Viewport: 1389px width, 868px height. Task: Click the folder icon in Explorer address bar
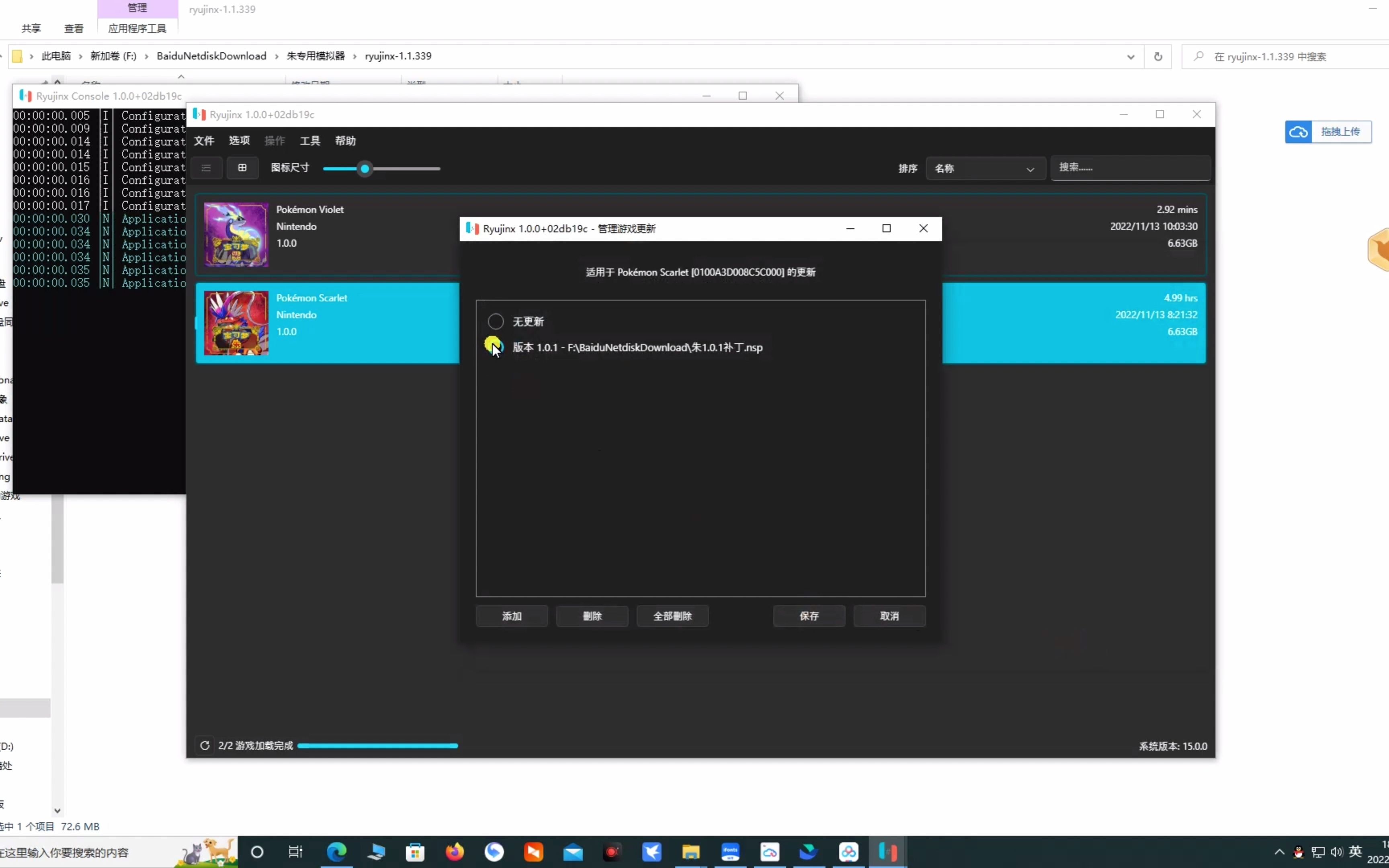pos(17,56)
